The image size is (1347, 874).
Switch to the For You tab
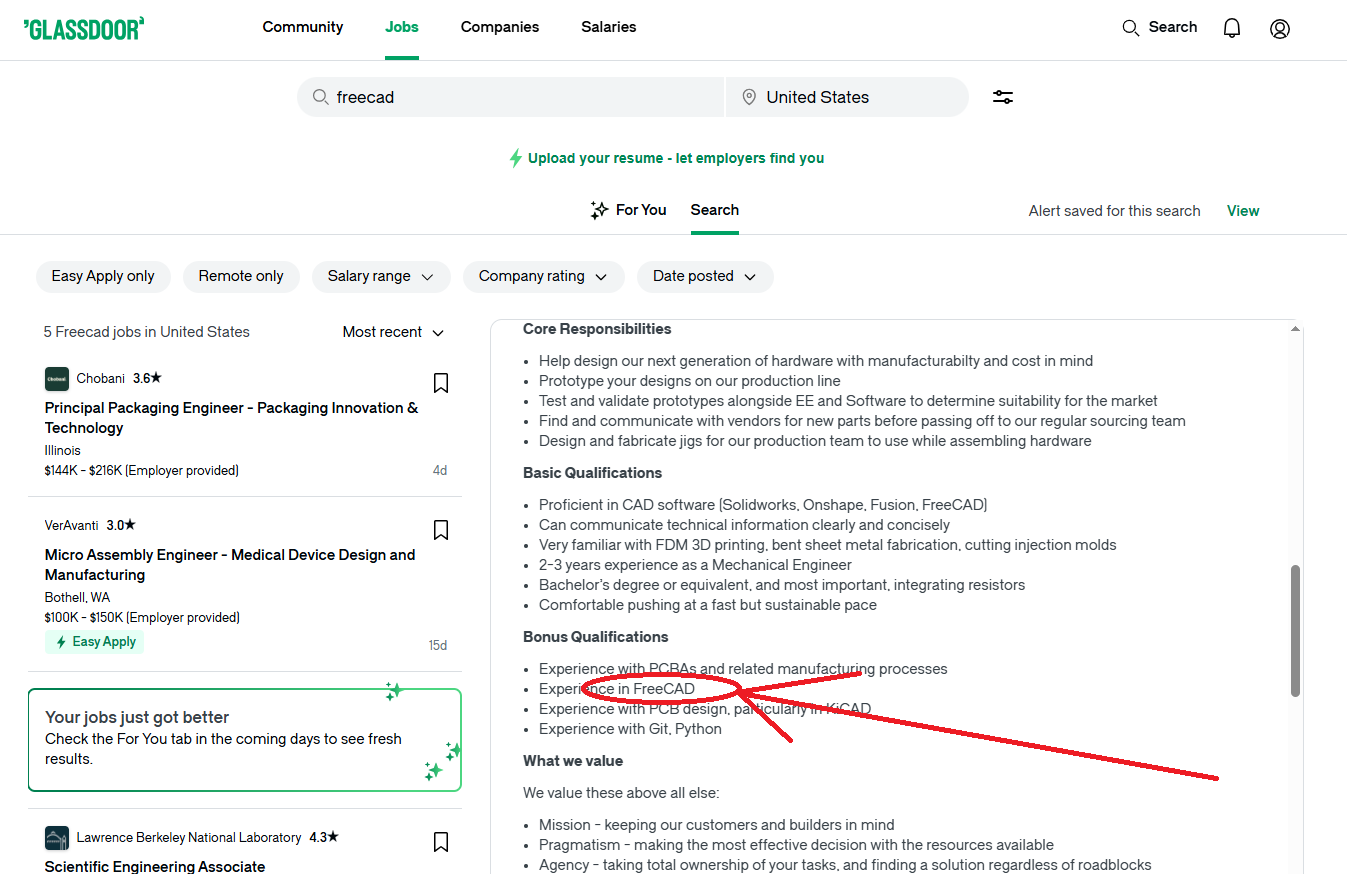tap(628, 210)
